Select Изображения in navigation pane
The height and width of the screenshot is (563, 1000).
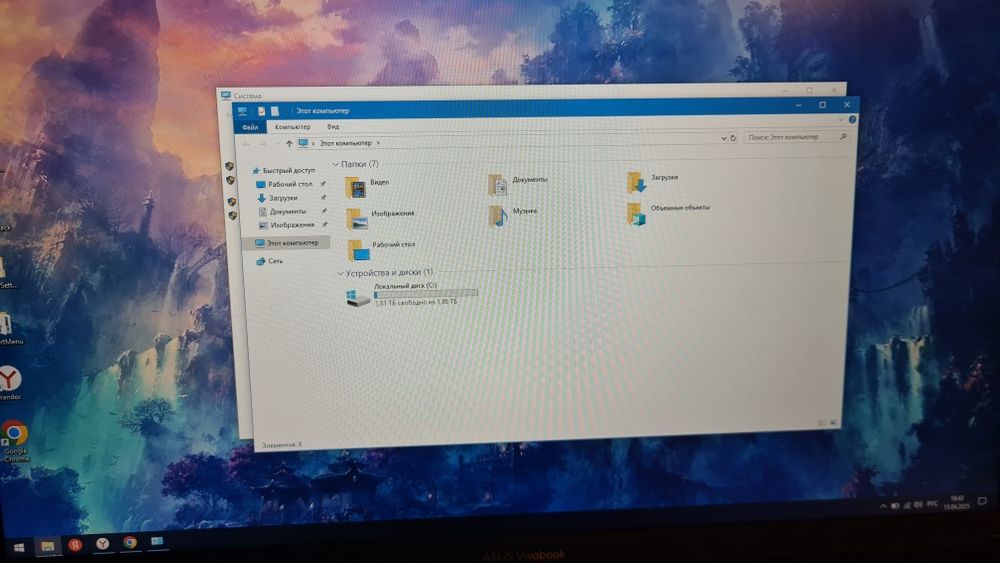[x=287, y=225]
